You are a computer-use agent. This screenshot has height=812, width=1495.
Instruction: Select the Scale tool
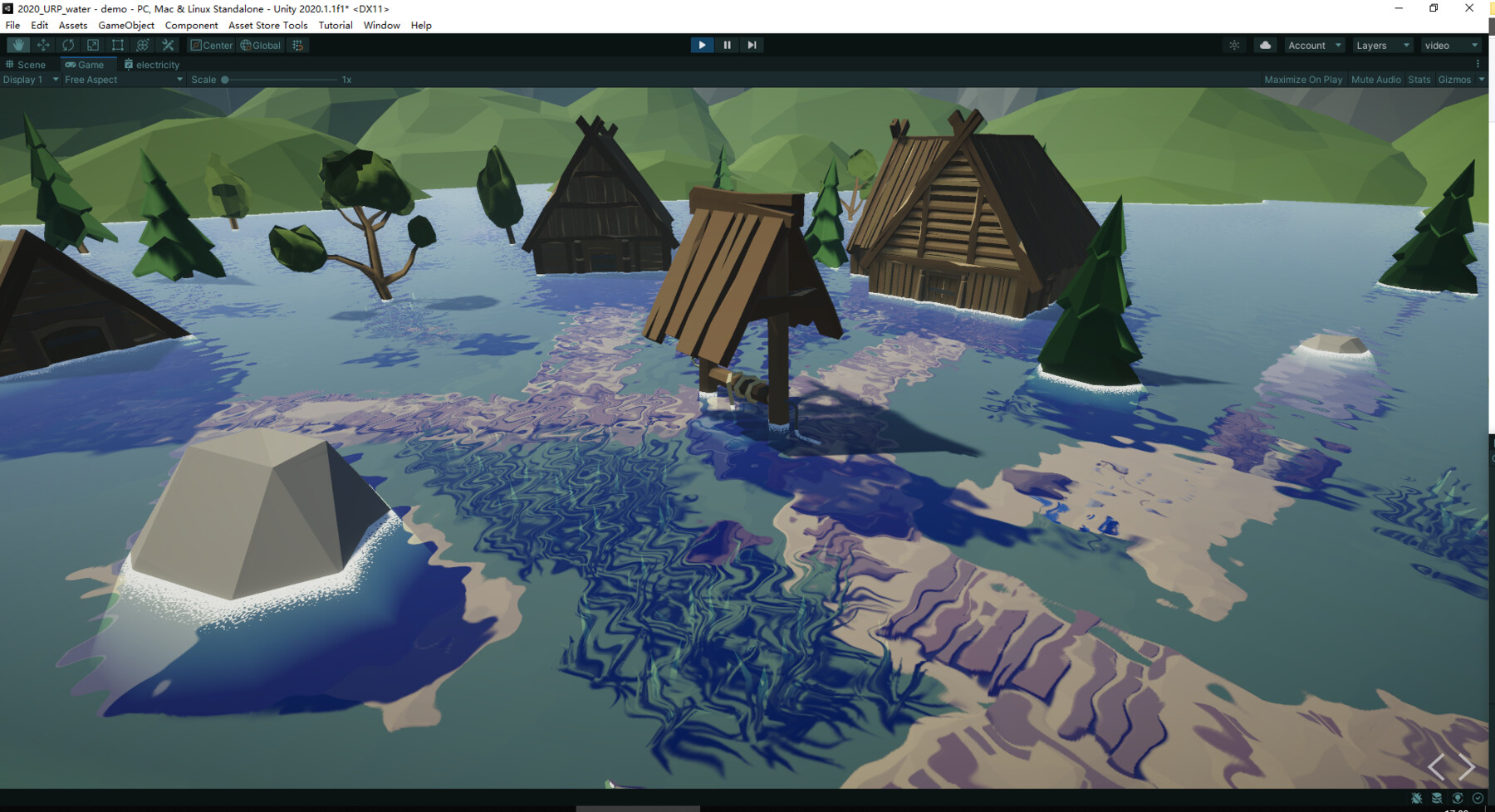[x=93, y=45]
